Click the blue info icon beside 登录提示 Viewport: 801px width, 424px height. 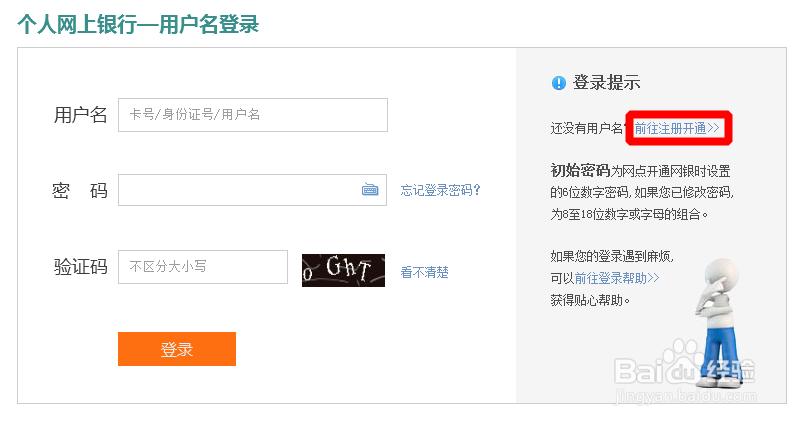558,83
